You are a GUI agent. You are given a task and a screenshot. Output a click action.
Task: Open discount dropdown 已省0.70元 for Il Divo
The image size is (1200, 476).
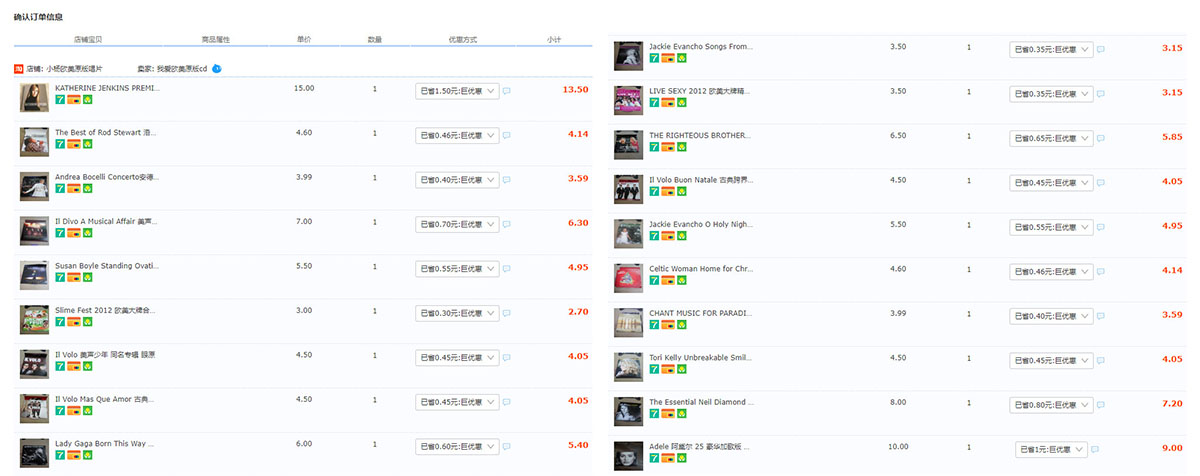tap(457, 224)
